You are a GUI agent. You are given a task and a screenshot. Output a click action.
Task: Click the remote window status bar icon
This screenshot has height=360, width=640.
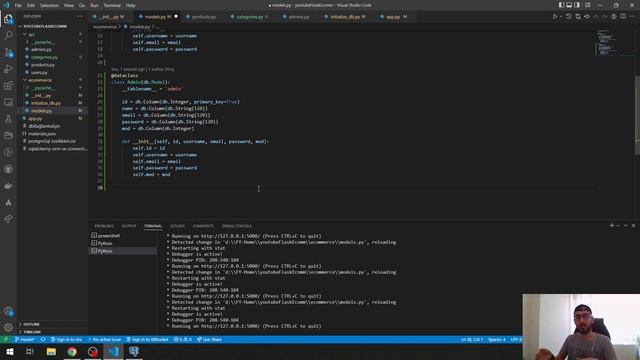(5, 340)
